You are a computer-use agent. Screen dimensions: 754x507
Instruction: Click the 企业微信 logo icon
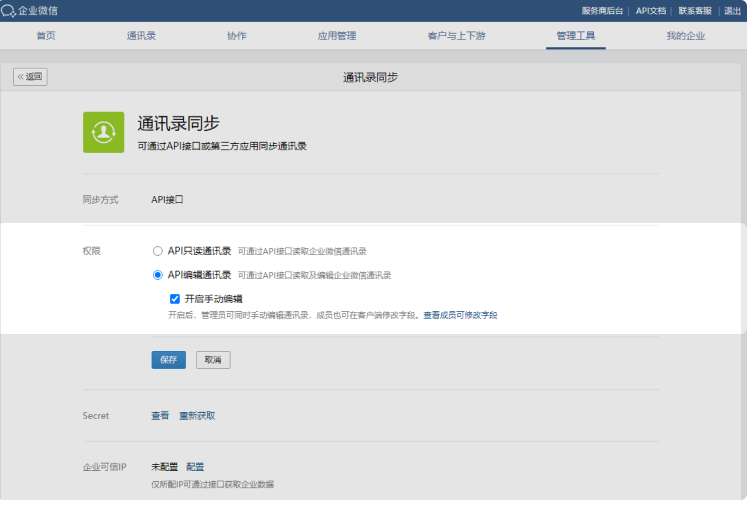[8, 11]
